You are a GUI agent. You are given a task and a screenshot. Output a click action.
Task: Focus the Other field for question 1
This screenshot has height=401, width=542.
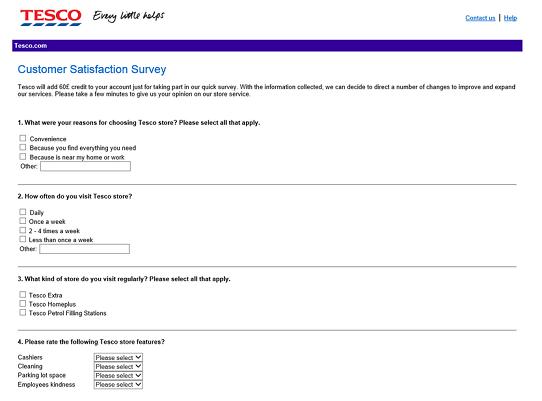85,166
